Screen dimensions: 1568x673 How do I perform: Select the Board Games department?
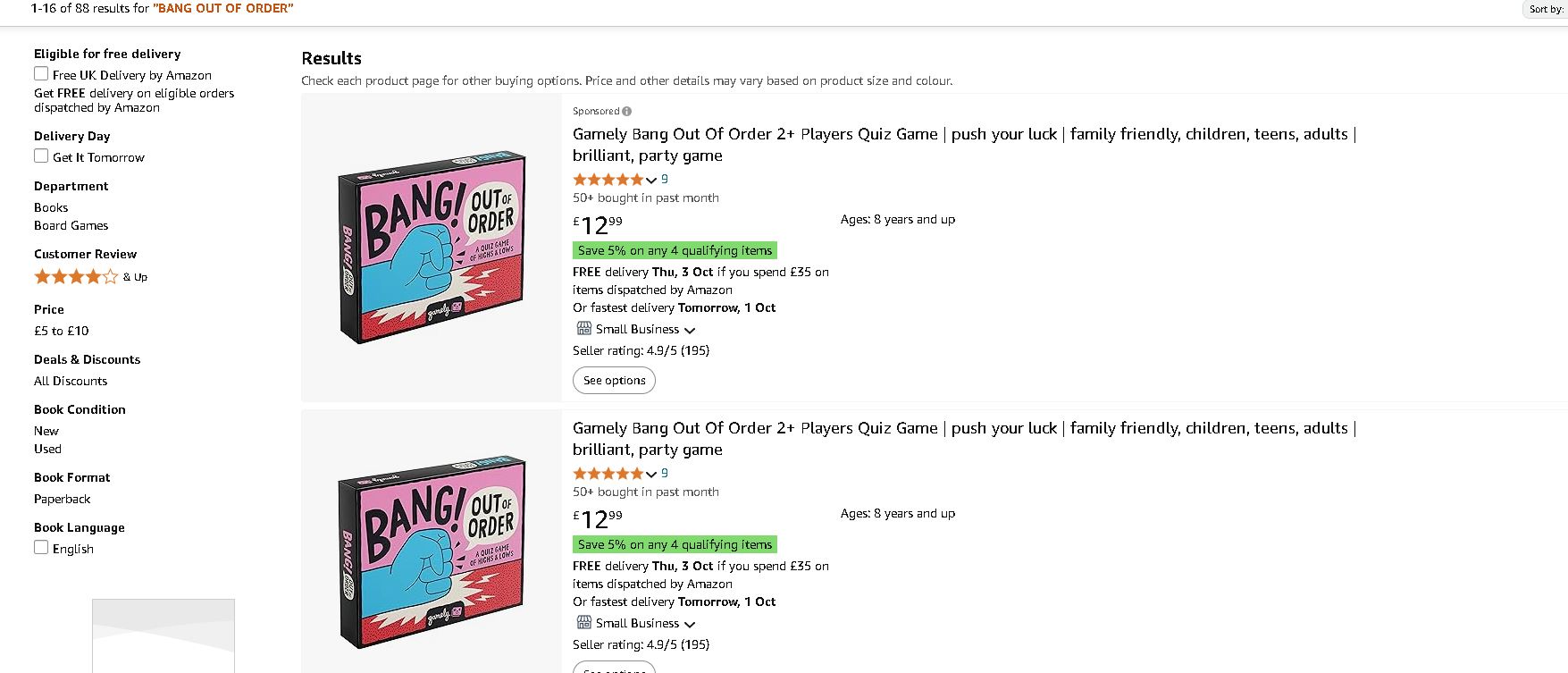(x=71, y=225)
